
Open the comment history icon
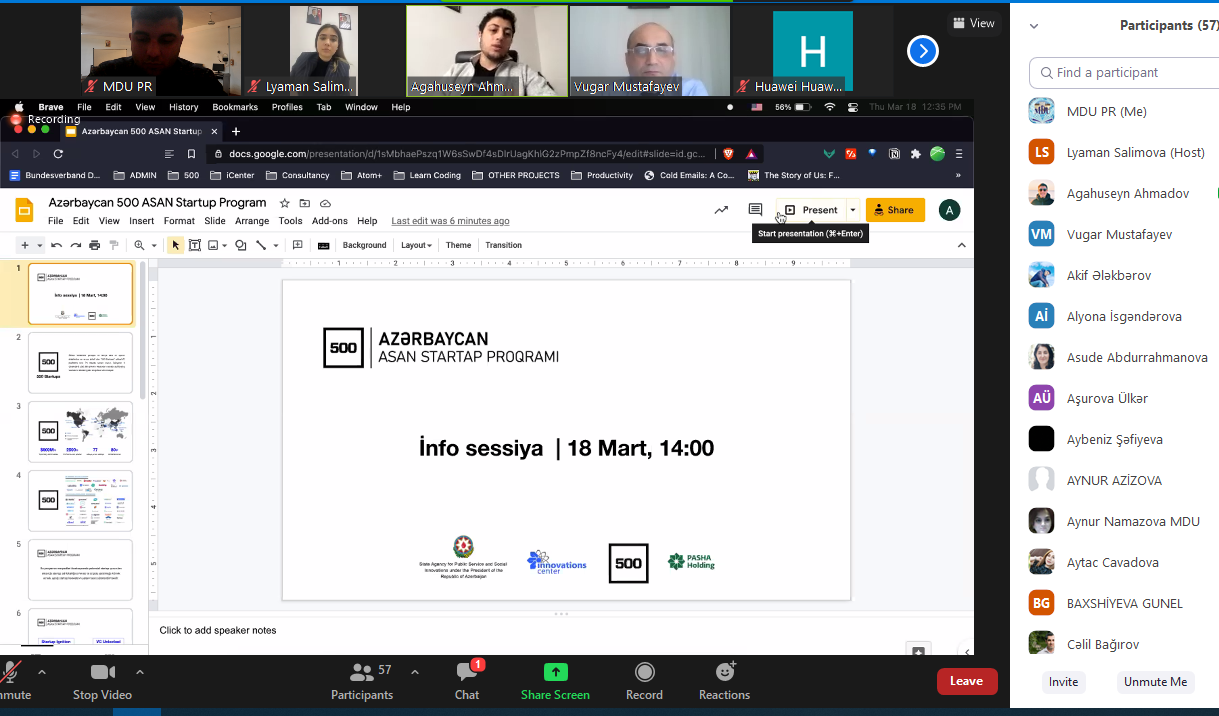pos(755,210)
